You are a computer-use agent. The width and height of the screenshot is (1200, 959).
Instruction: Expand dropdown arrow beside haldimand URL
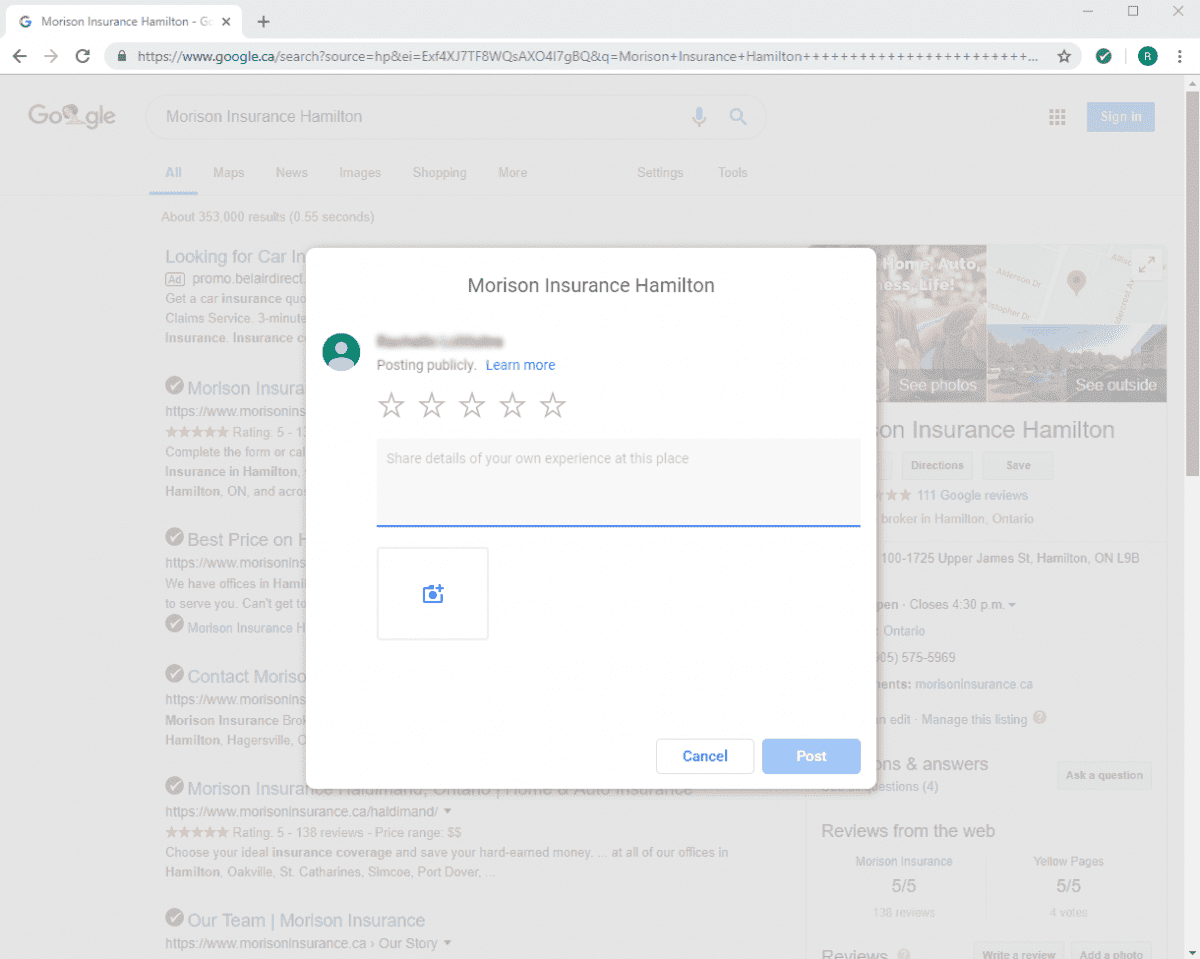447,811
